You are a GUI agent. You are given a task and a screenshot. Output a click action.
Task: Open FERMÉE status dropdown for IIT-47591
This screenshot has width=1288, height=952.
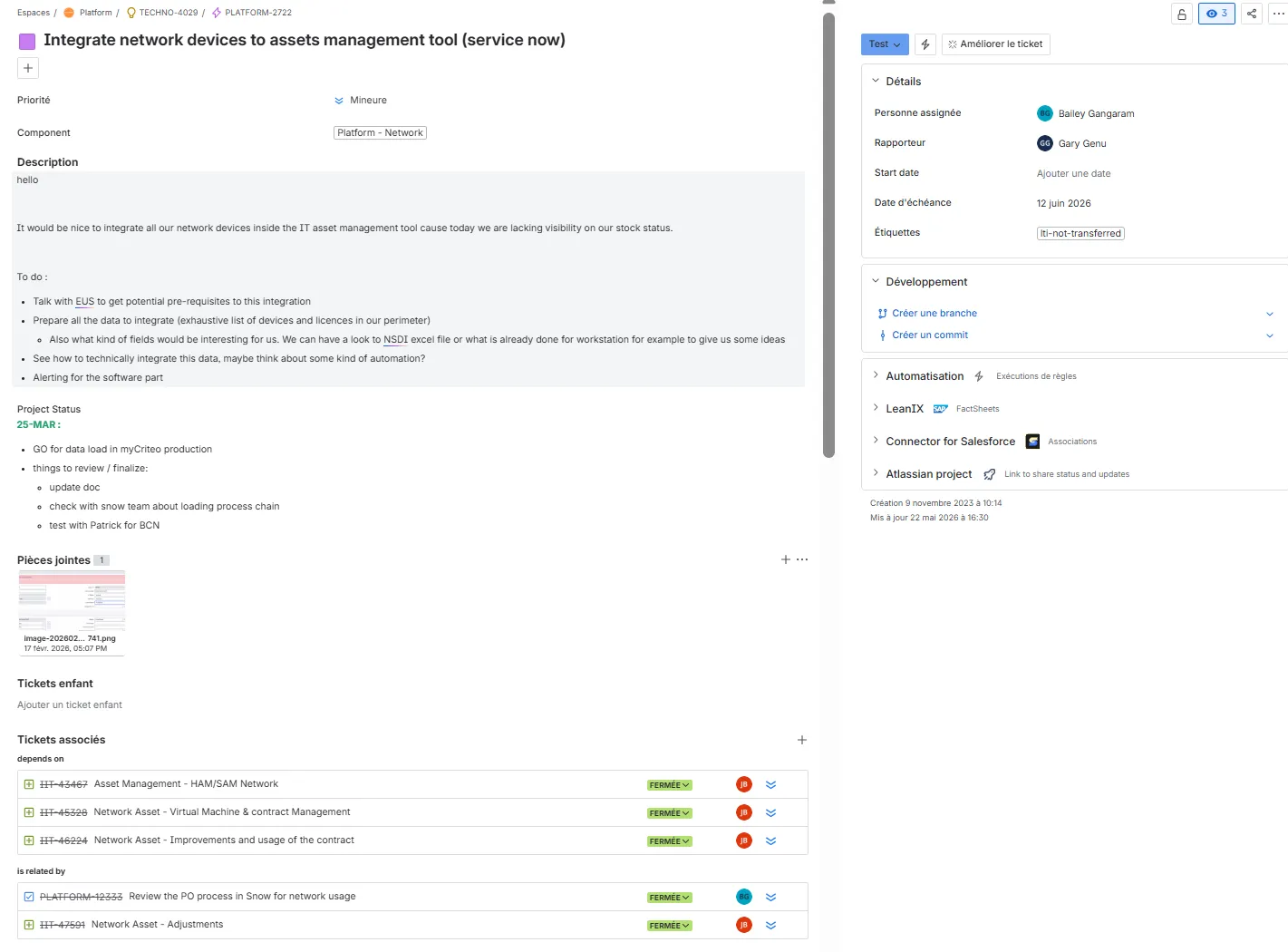click(670, 926)
